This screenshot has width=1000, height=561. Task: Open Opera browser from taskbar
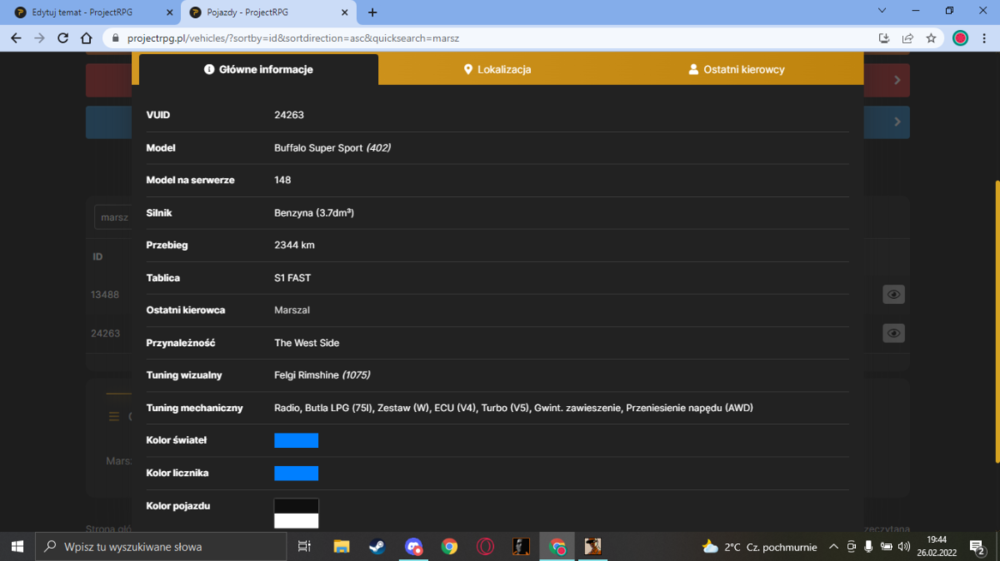tap(485, 546)
